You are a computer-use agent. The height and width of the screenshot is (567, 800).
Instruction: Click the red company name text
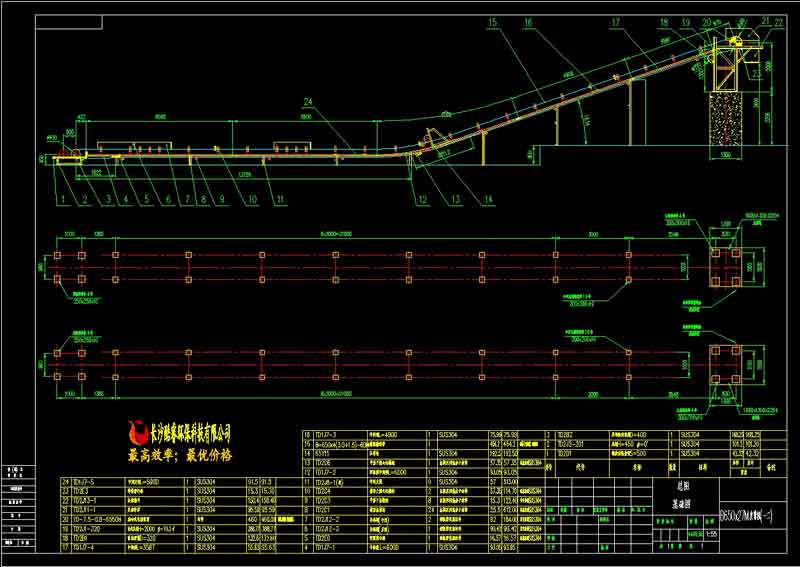[190, 433]
